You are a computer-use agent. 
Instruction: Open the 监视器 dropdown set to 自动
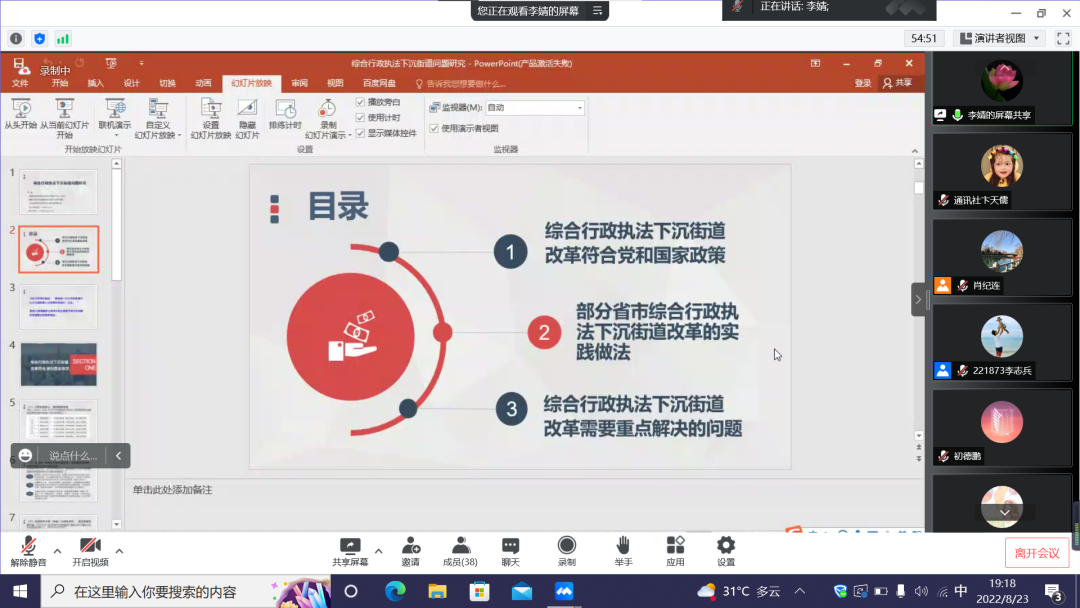point(534,108)
